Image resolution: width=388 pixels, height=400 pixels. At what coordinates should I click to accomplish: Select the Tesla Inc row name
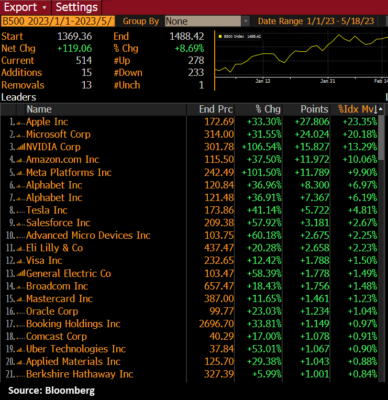47,210
